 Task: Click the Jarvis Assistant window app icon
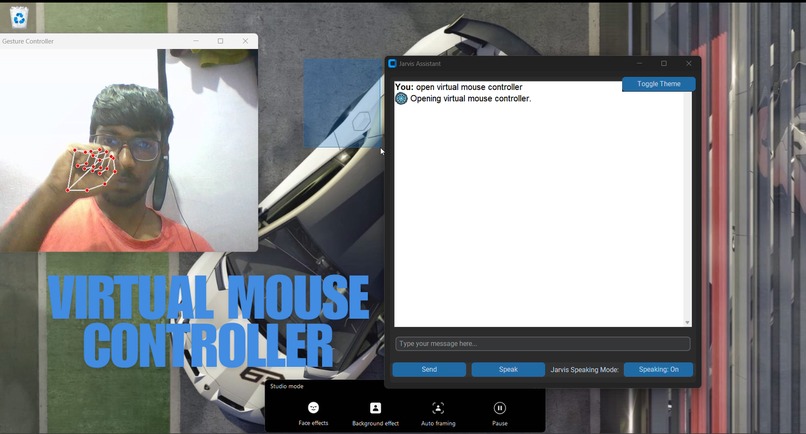(x=392, y=63)
